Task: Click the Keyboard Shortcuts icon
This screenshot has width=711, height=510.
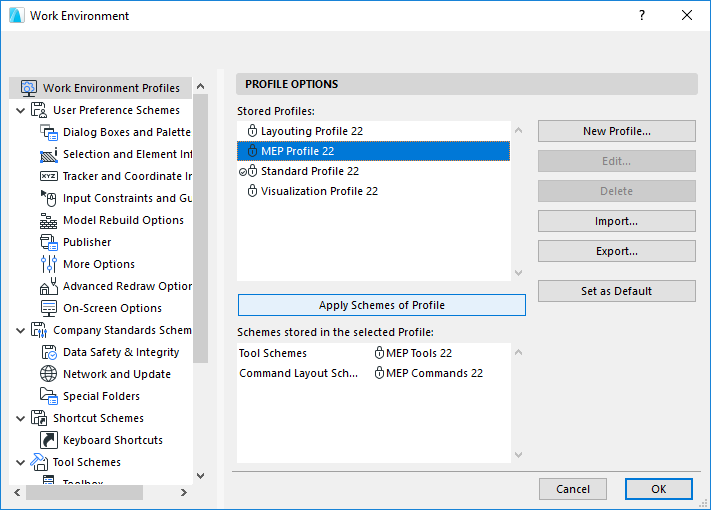Action: click(49, 440)
